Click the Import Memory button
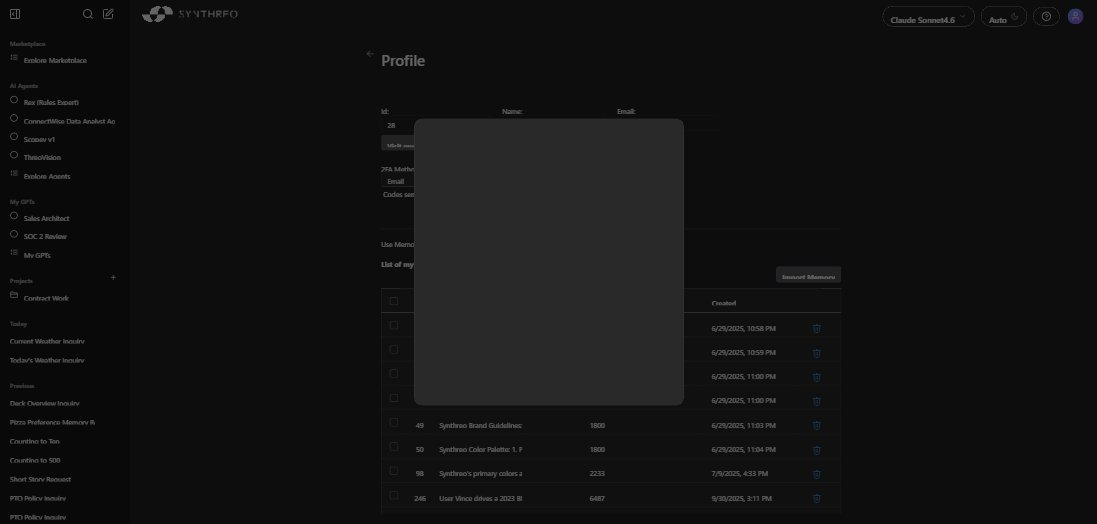The width and height of the screenshot is (1097, 524). pos(808,275)
